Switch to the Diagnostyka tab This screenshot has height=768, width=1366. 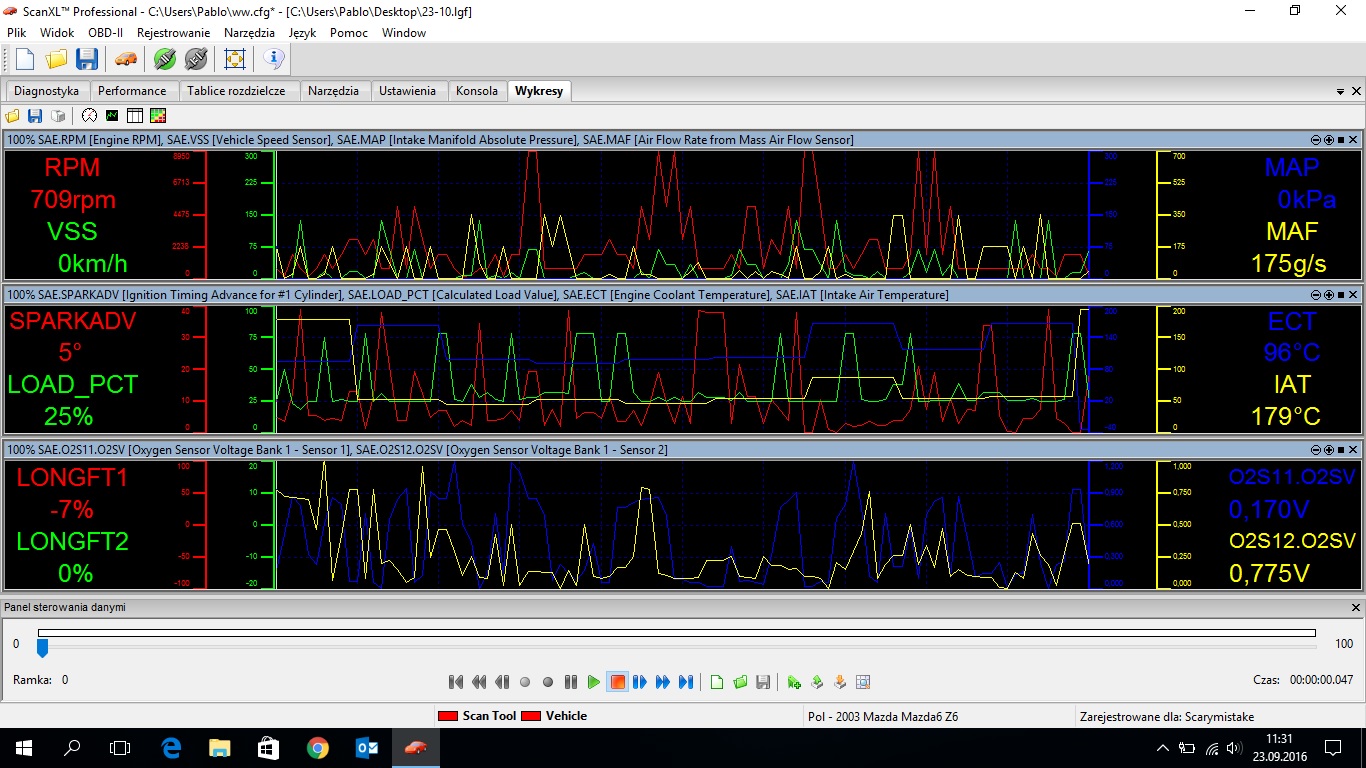click(46, 91)
